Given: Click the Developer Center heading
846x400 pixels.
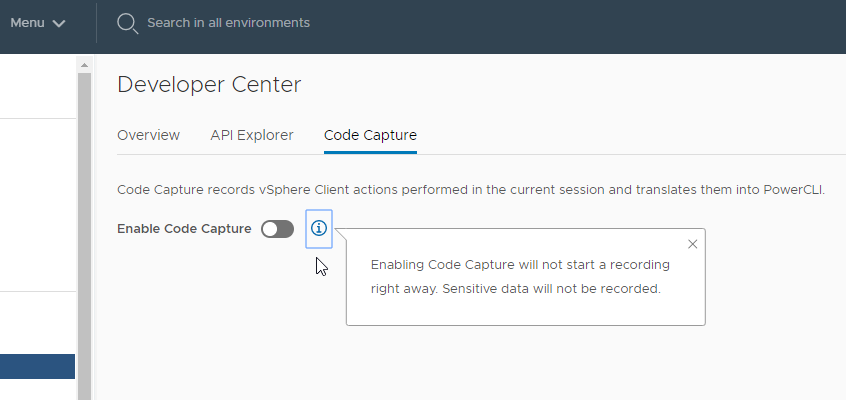Looking at the screenshot, I should click(x=209, y=85).
